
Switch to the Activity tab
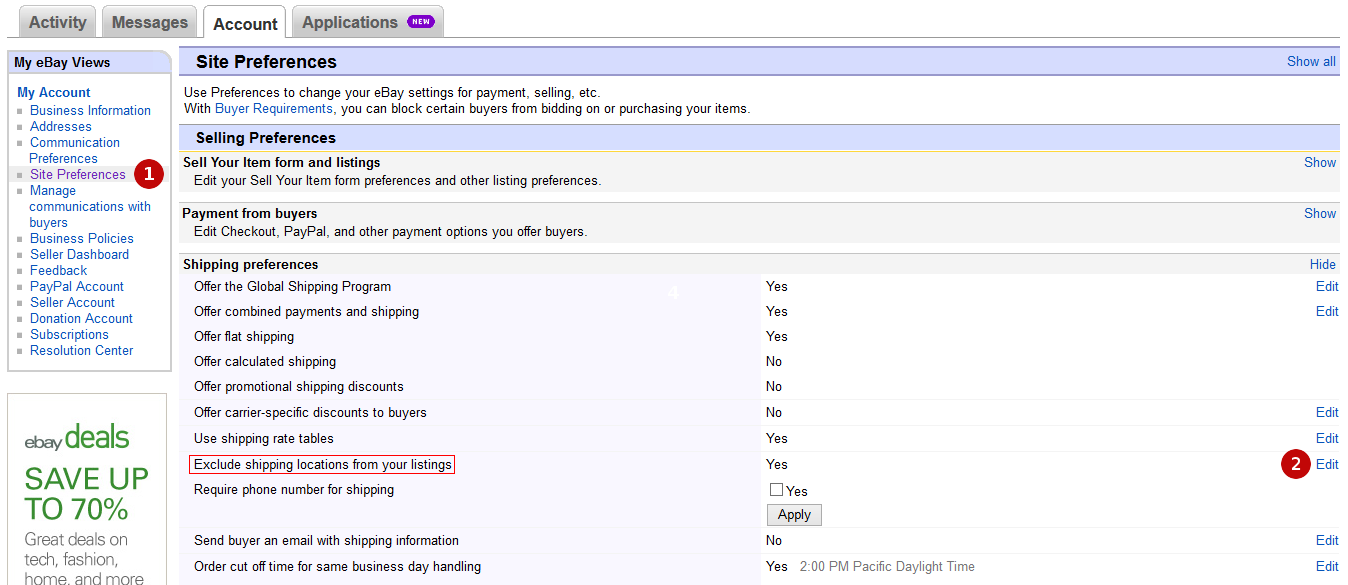pos(57,22)
